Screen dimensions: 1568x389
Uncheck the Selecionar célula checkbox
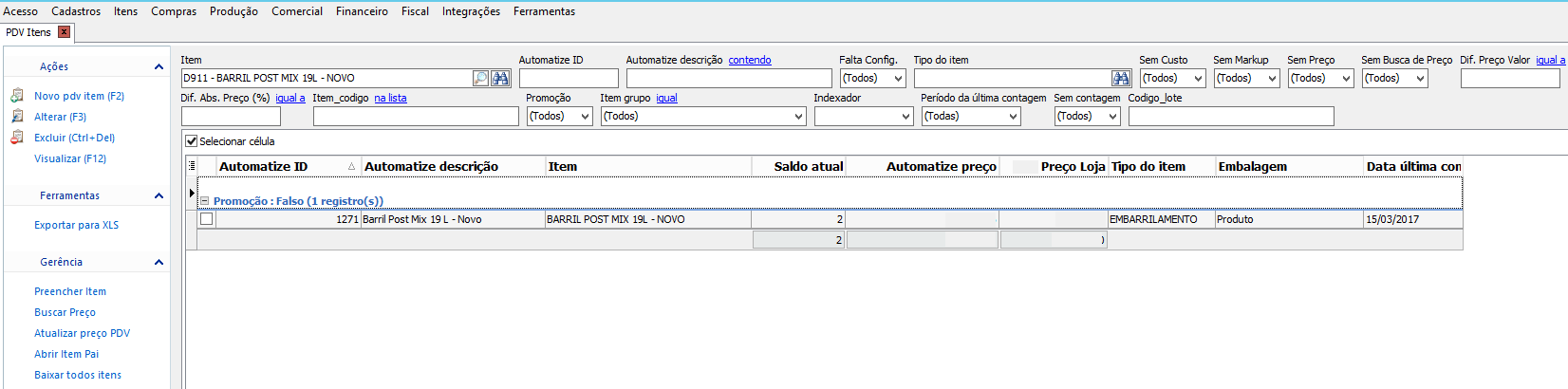pyautogui.click(x=191, y=141)
